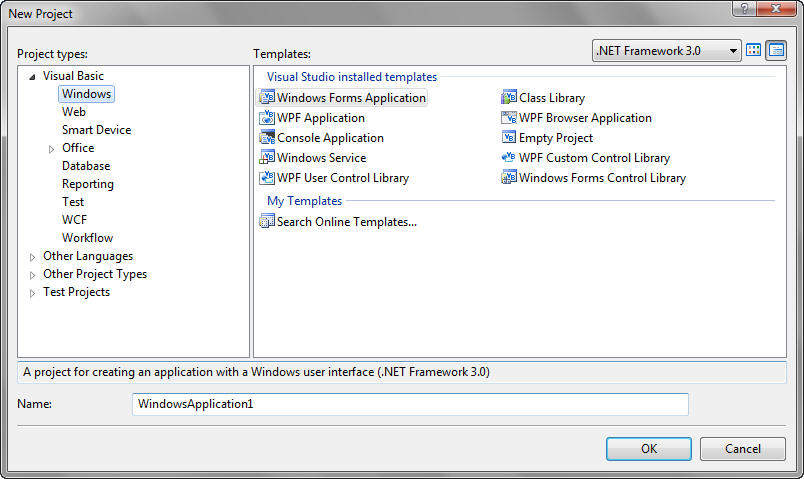The height and width of the screenshot is (479, 804).
Task: Pick the Console Application template icon
Action: 267,138
